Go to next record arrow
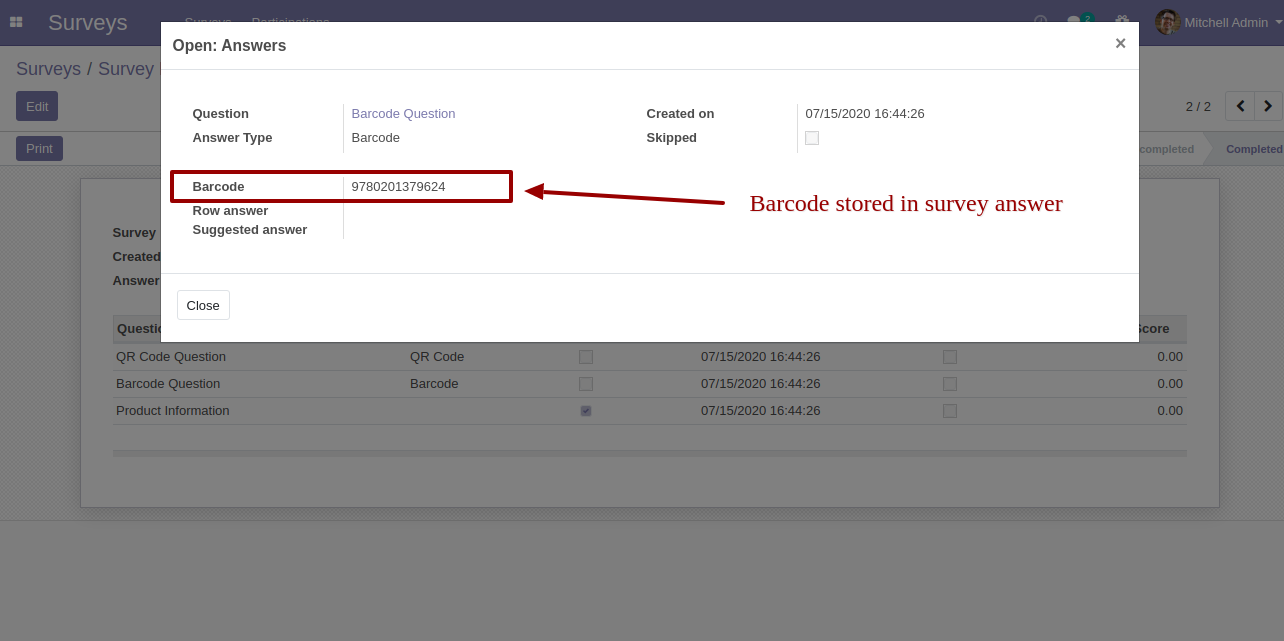This screenshot has height=641, width=1284. pos(1268,106)
